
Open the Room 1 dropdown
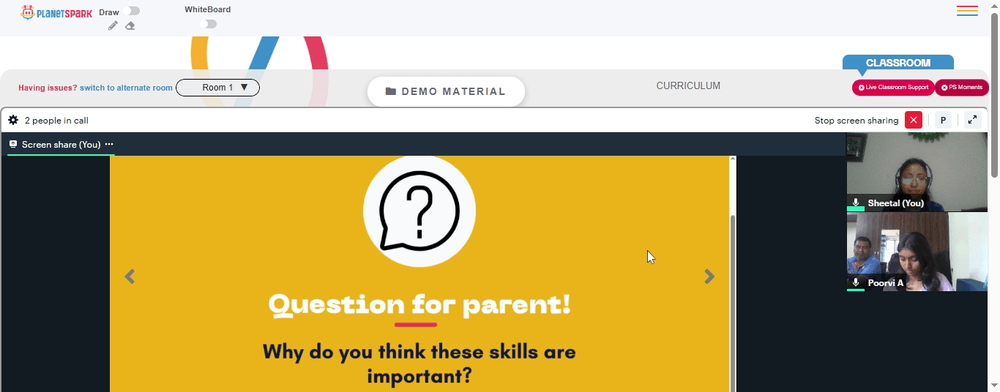coord(217,87)
